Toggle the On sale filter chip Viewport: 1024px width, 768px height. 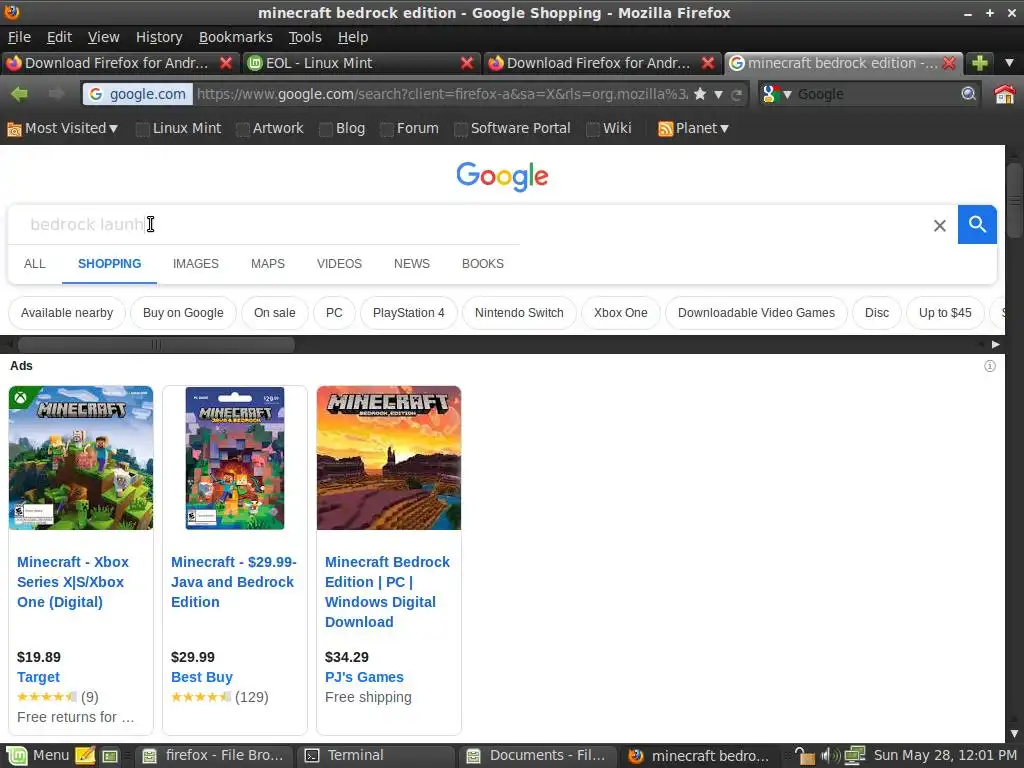pyautogui.click(x=274, y=313)
